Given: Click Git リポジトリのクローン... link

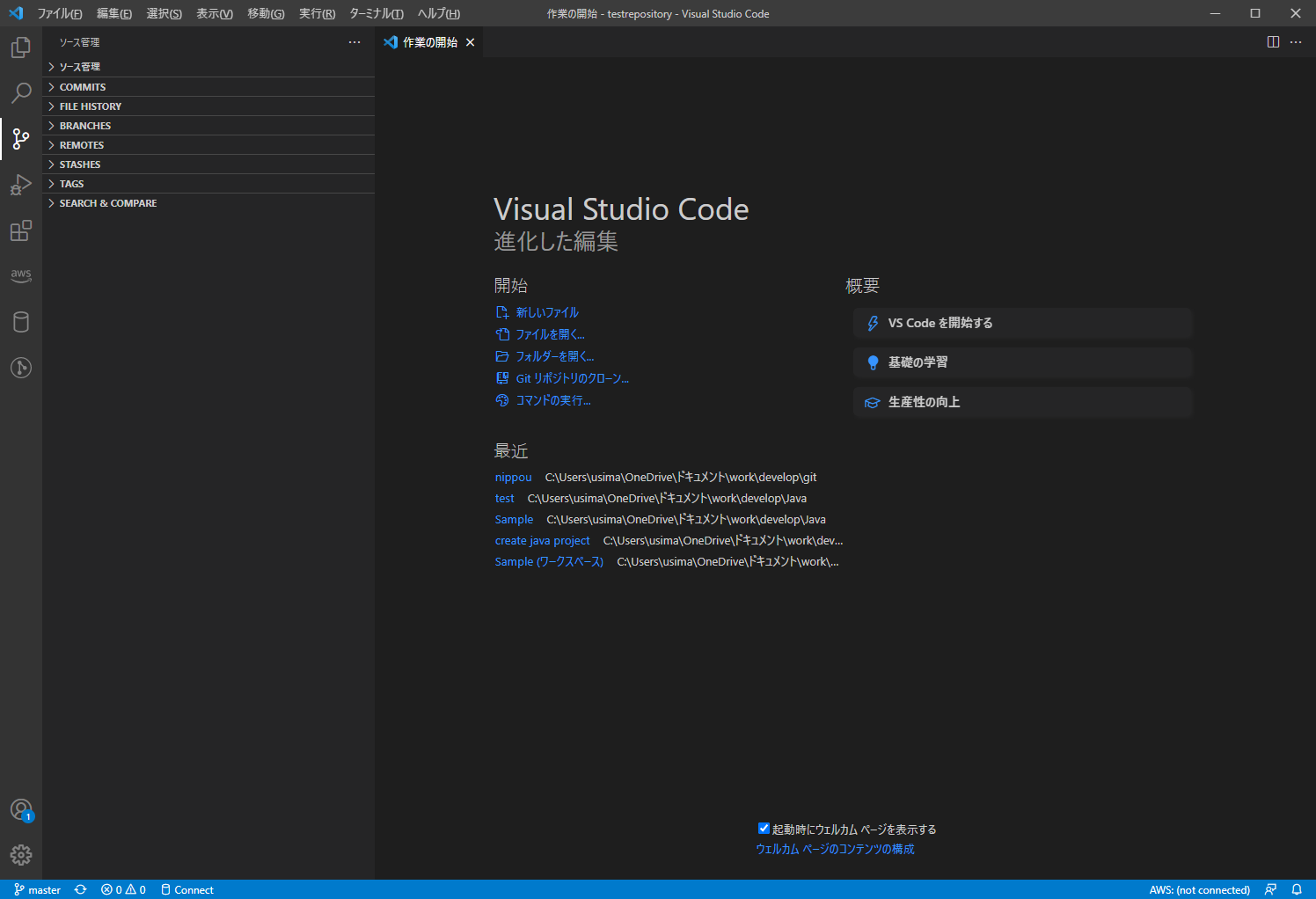Looking at the screenshot, I should coord(572,378).
